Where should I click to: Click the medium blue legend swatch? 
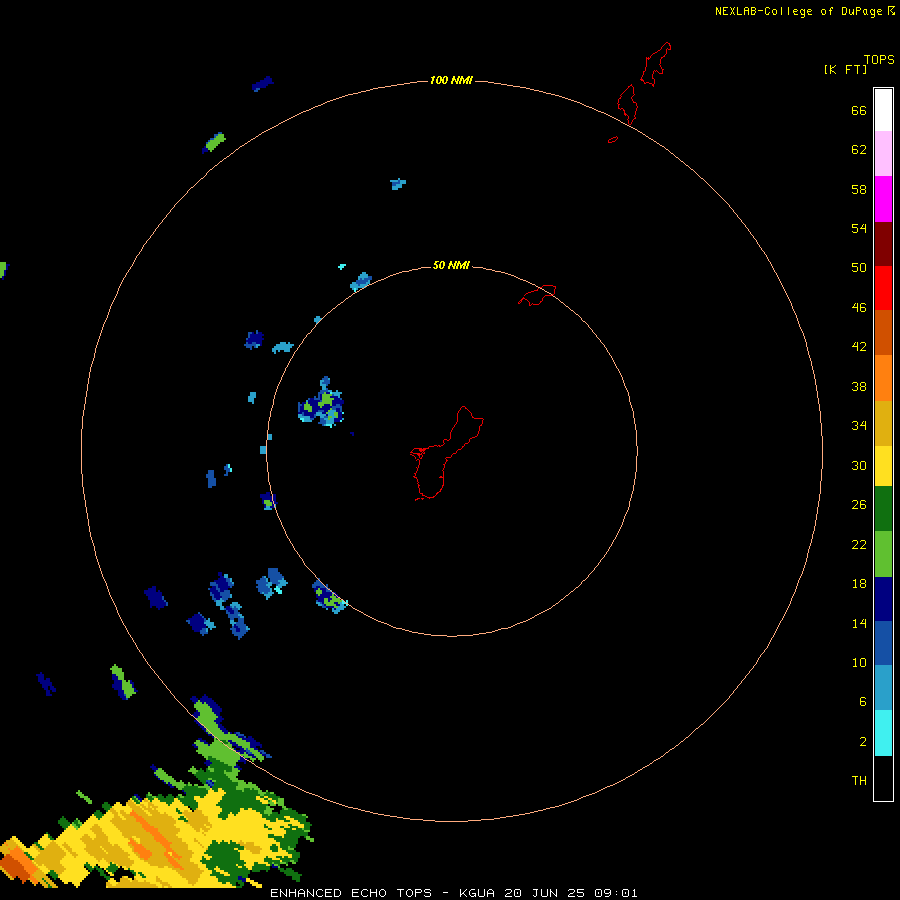(883, 643)
